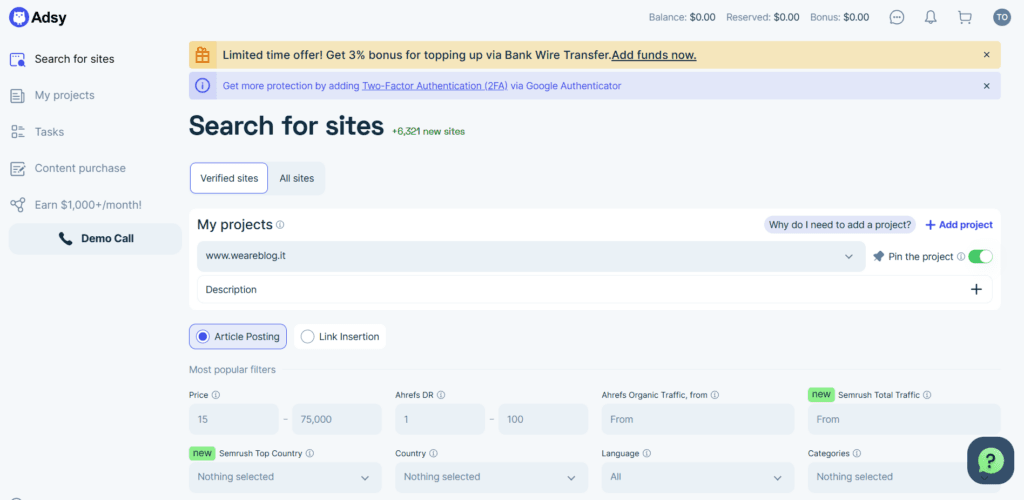Open Two-Factor Authentication (2FA) link
The height and width of the screenshot is (500, 1024).
(x=435, y=86)
